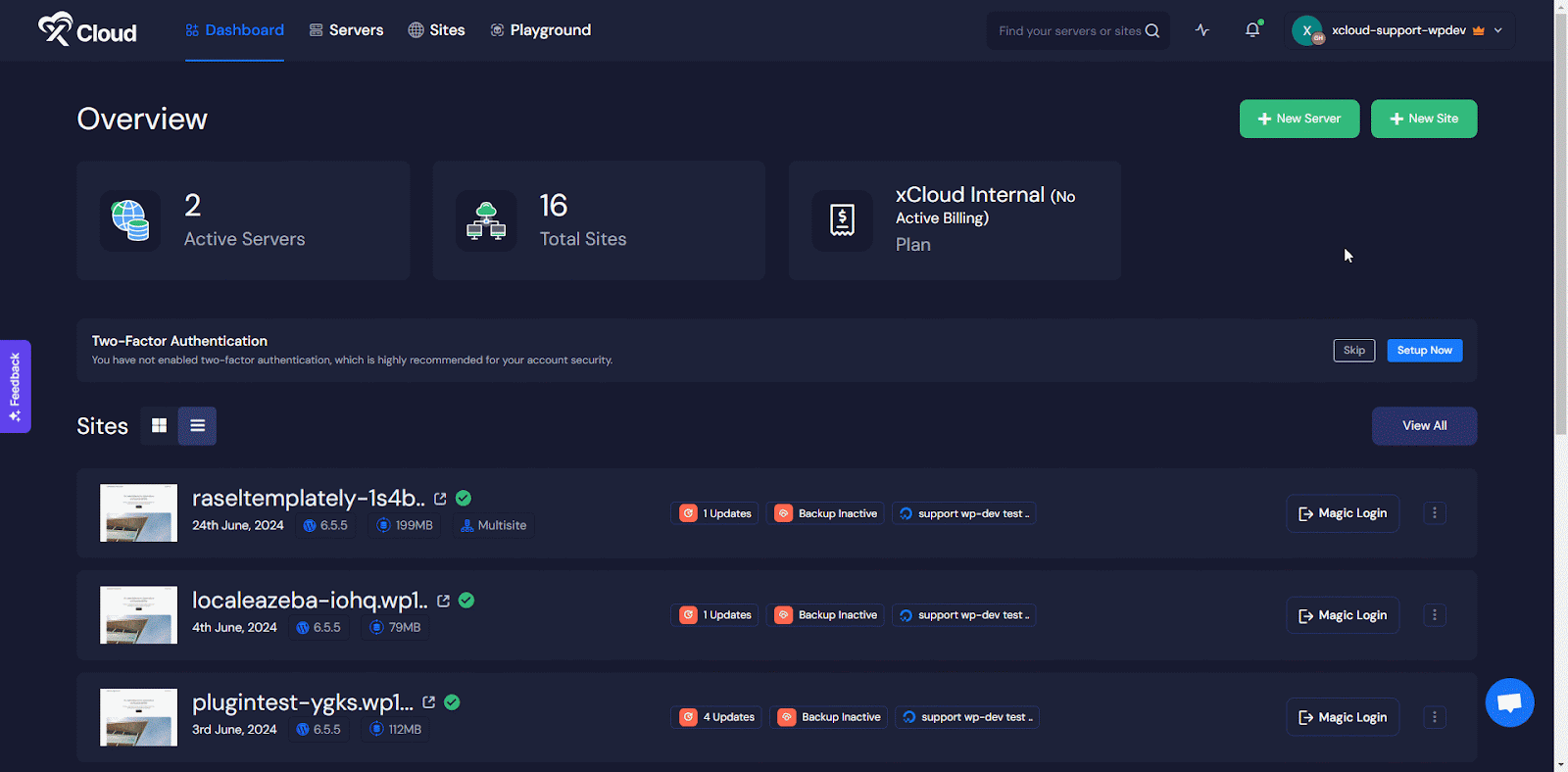1568x772 pixels.
Task: Open plugintest-ygks external link icon
Action: tap(429, 702)
